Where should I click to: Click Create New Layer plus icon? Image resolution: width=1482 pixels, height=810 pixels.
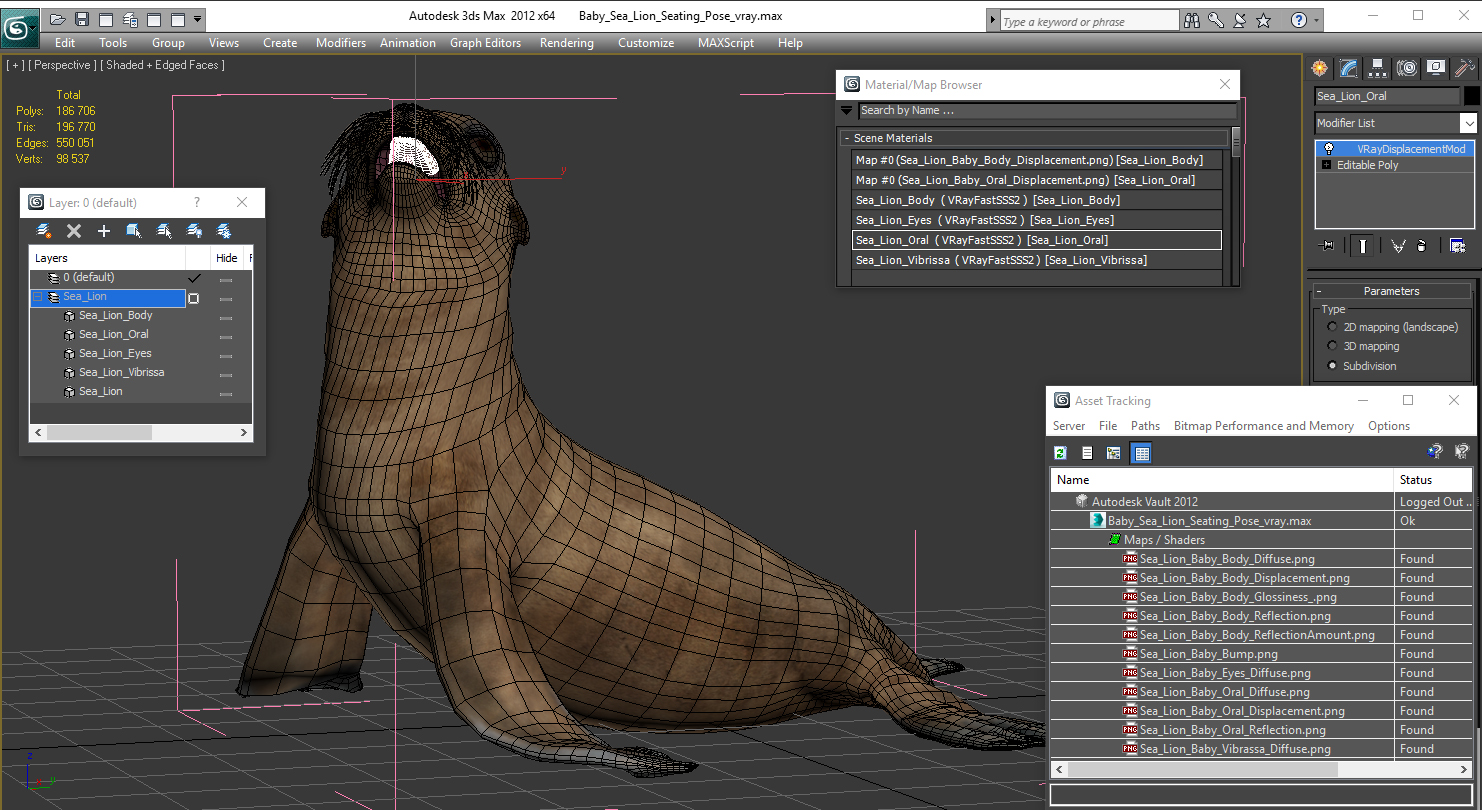tap(103, 231)
